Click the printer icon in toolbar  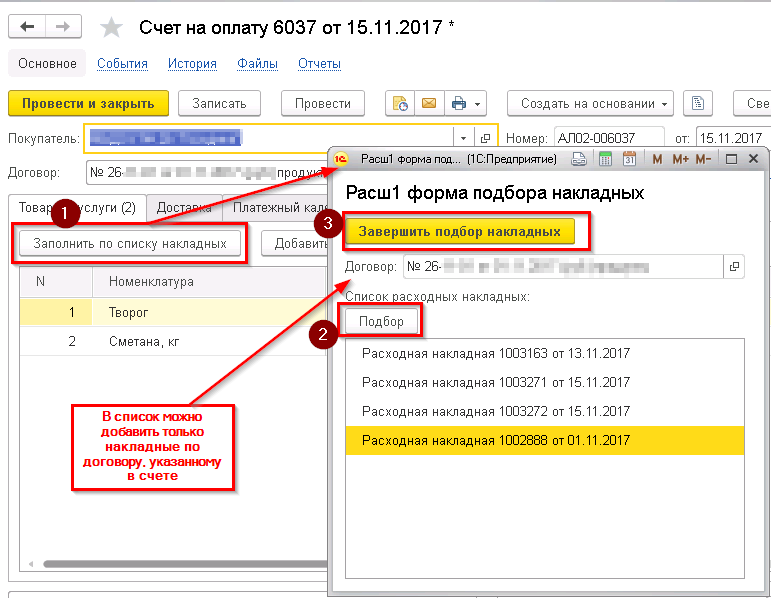(x=458, y=104)
